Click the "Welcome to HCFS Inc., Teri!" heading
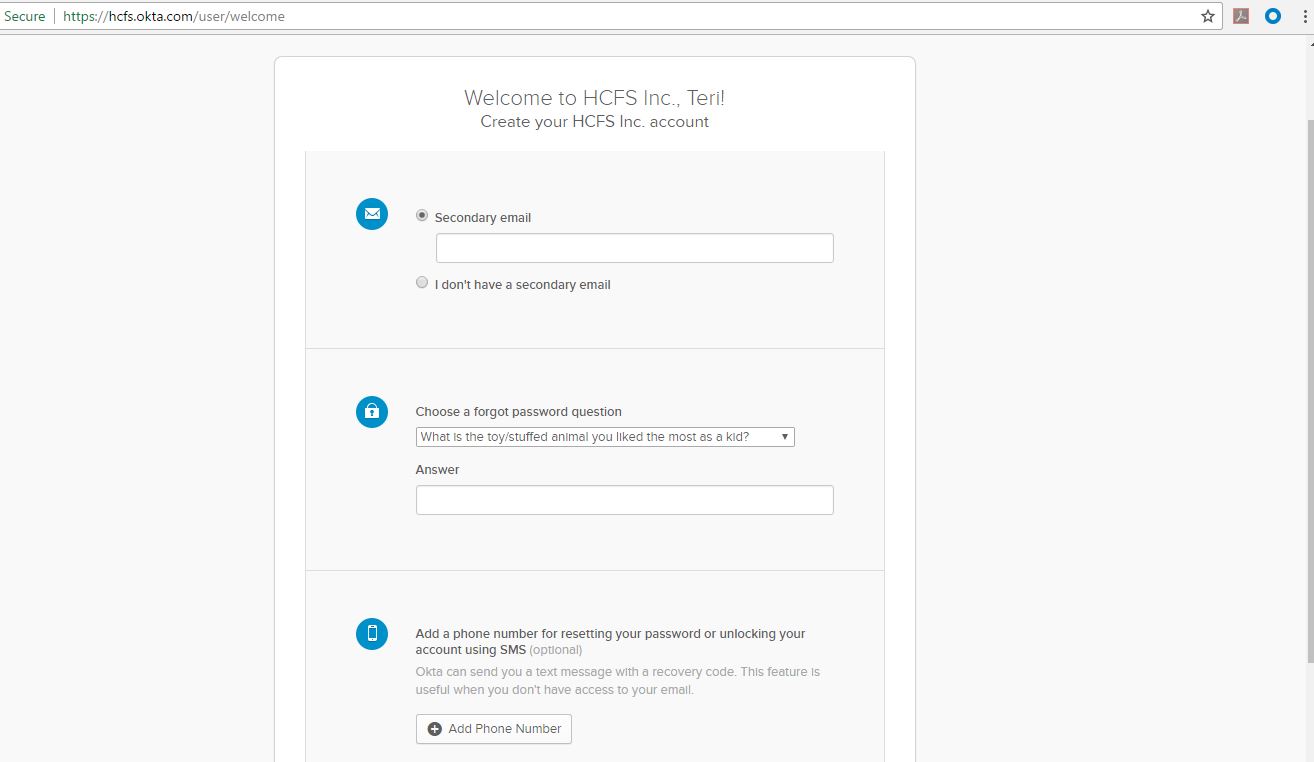 (x=594, y=98)
